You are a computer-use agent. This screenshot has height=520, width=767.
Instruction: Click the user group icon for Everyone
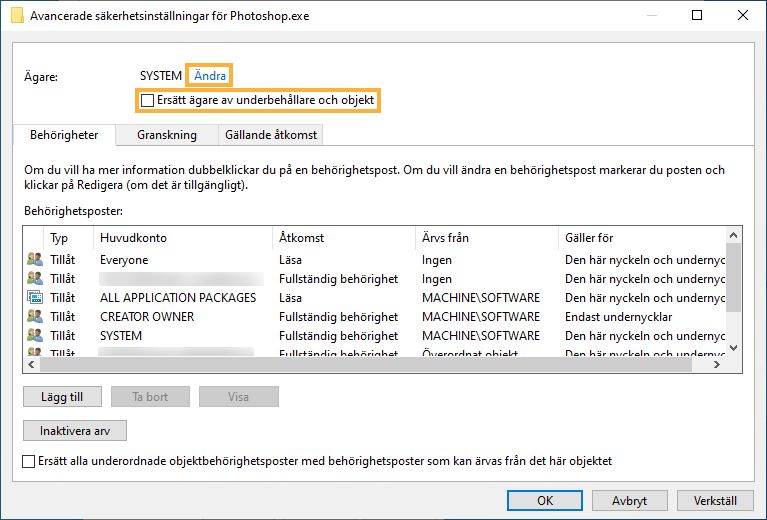tap(35, 259)
